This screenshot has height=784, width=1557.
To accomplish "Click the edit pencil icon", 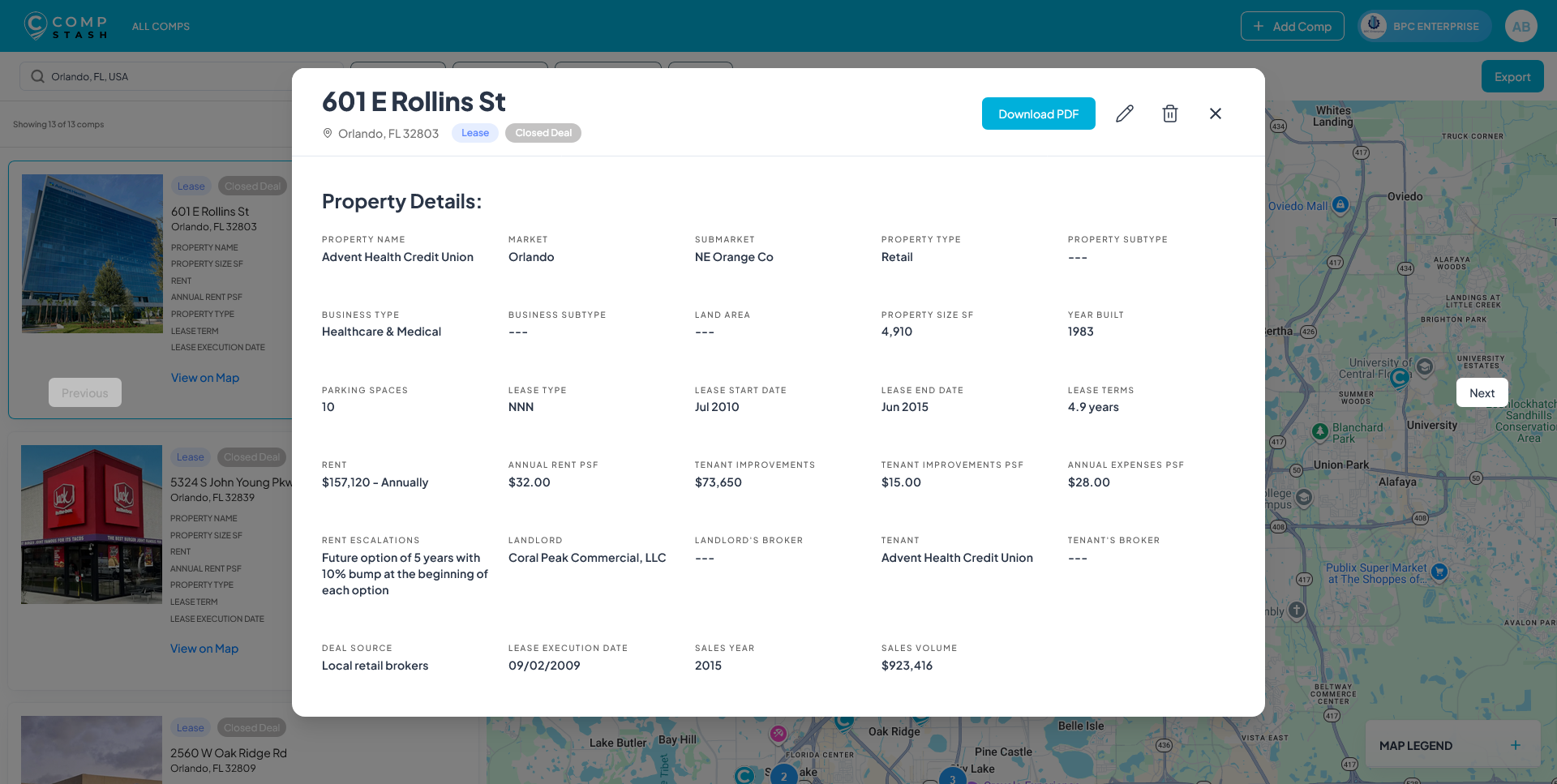I will 1124,114.
